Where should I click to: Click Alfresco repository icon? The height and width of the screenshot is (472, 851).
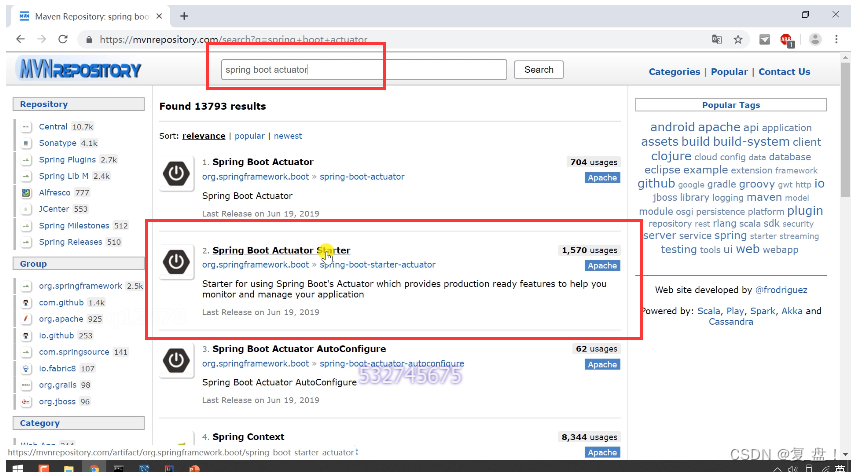pyautogui.click(x=26, y=193)
